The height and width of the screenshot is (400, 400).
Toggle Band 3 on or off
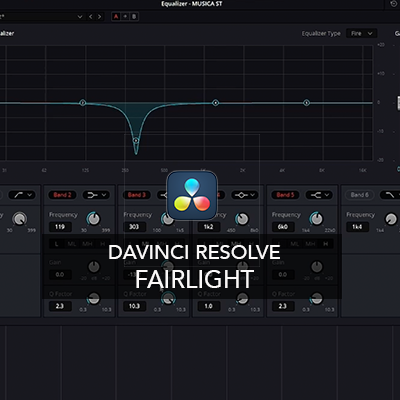point(137,195)
